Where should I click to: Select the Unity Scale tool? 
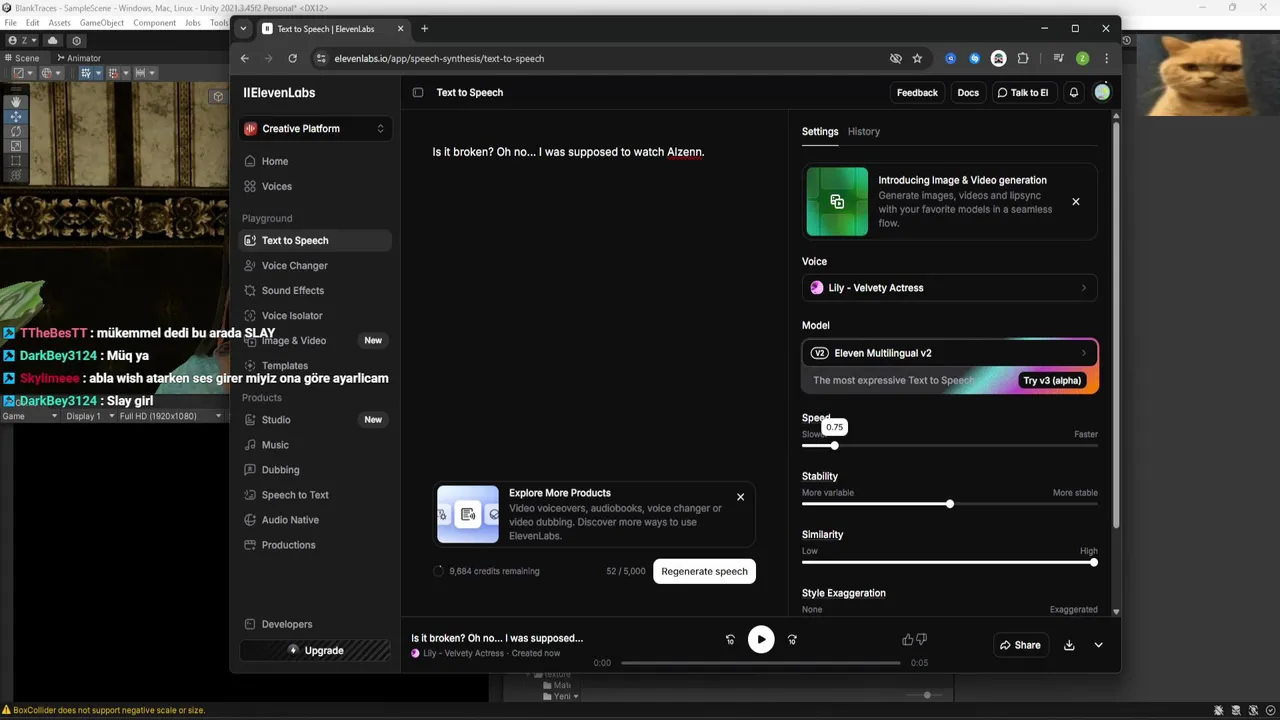click(x=15, y=146)
